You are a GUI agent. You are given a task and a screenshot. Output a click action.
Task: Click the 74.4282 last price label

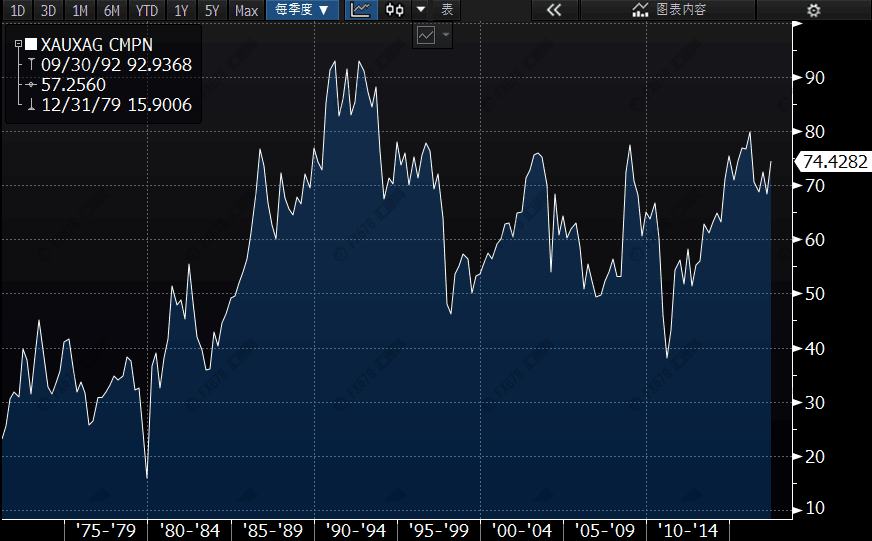834,161
